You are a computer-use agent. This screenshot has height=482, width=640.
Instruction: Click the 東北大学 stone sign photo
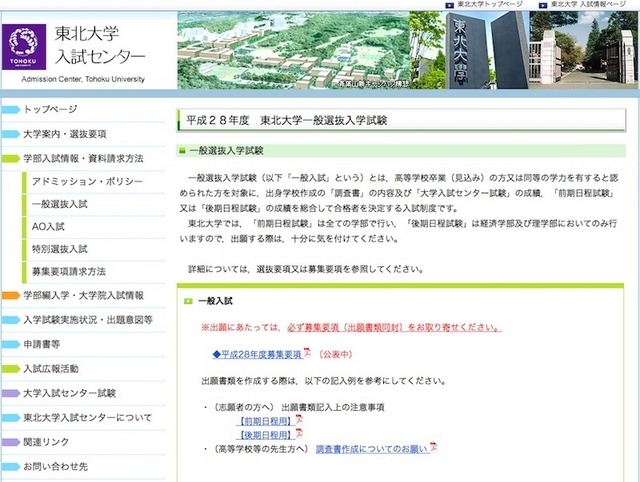click(x=469, y=50)
